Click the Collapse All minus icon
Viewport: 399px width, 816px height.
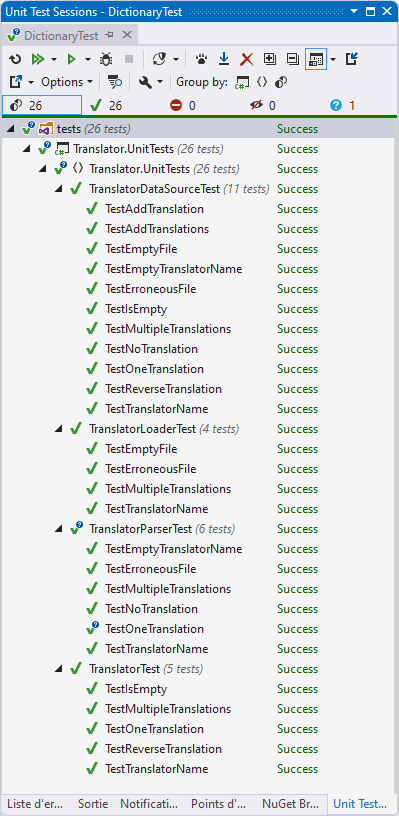point(293,59)
